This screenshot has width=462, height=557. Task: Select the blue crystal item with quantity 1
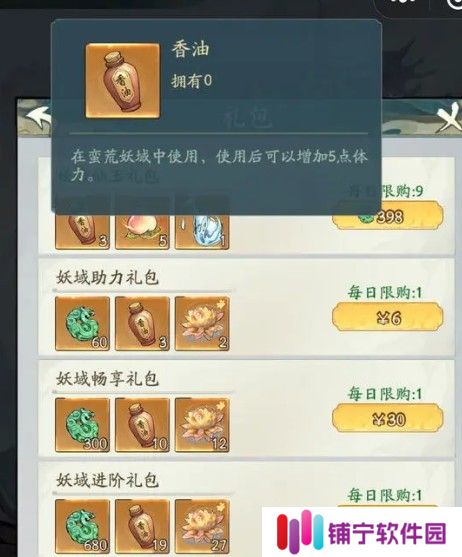(x=202, y=231)
